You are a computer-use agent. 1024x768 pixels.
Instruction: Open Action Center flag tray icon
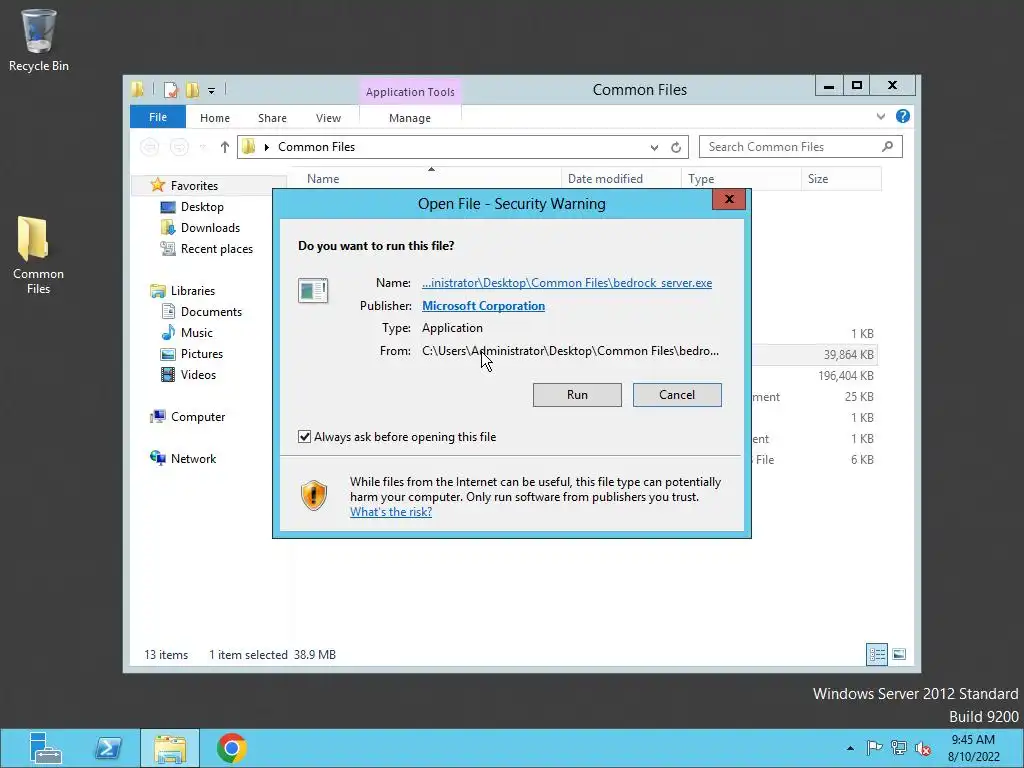[874, 748]
